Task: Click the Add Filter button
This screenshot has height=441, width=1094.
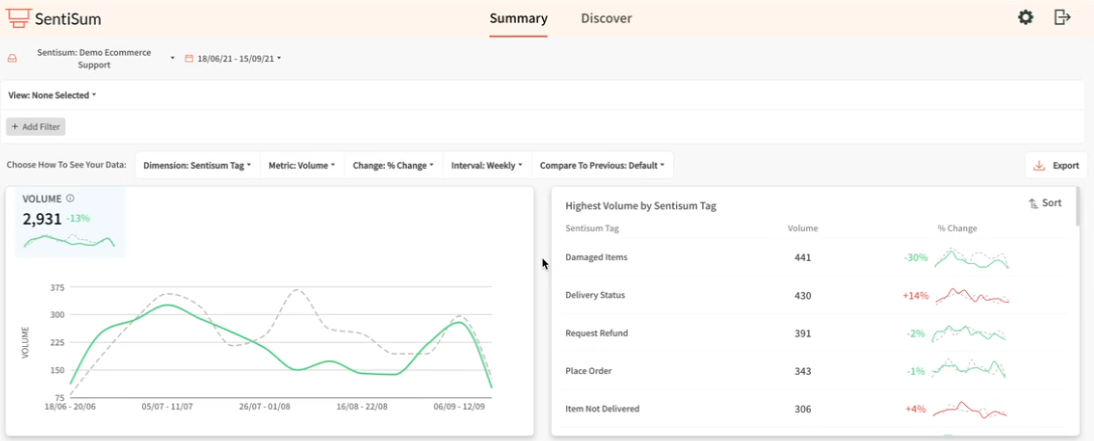Action: coord(36,126)
